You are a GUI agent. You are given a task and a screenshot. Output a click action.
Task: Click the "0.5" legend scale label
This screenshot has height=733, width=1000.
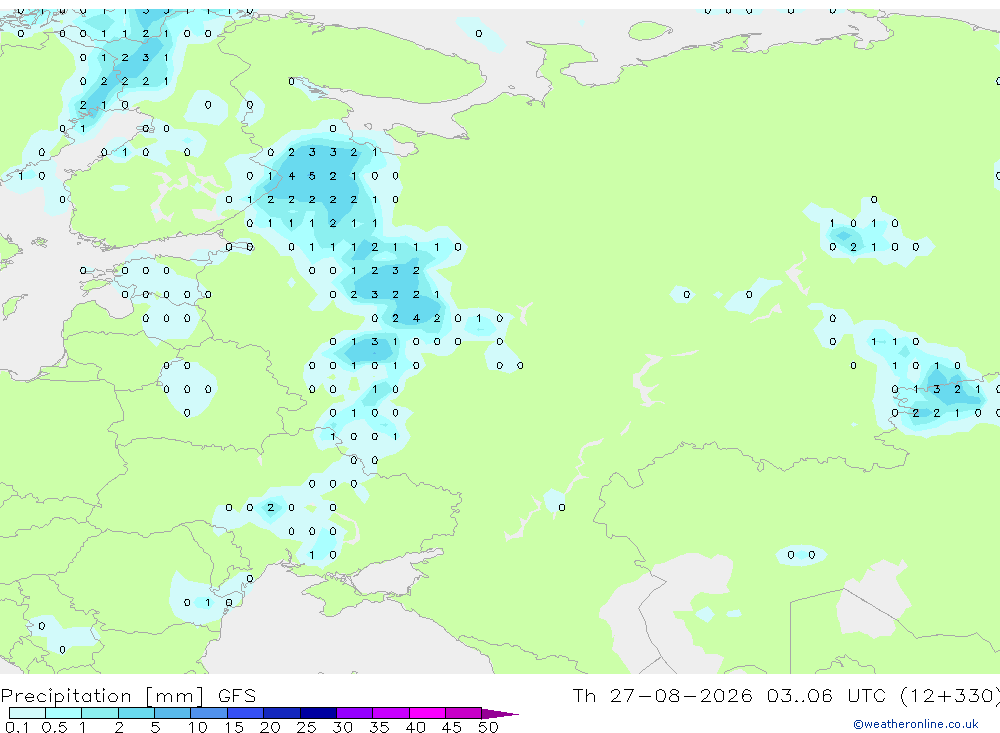tap(54, 727)
